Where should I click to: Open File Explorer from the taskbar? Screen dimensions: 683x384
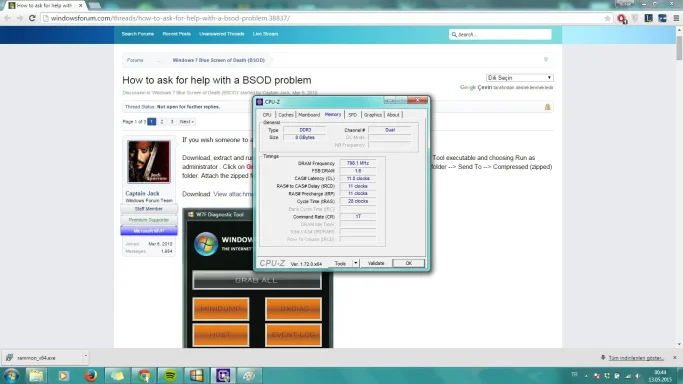[37, 375]
